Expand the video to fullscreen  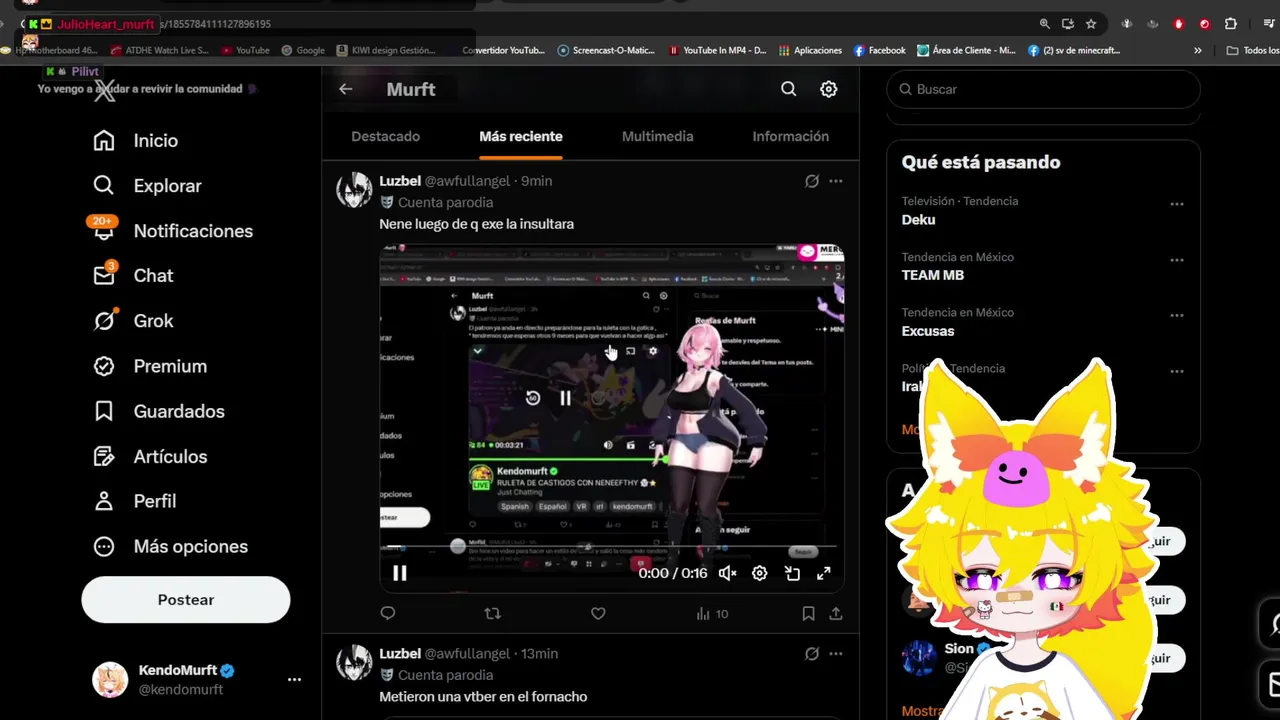coord(824,573)
